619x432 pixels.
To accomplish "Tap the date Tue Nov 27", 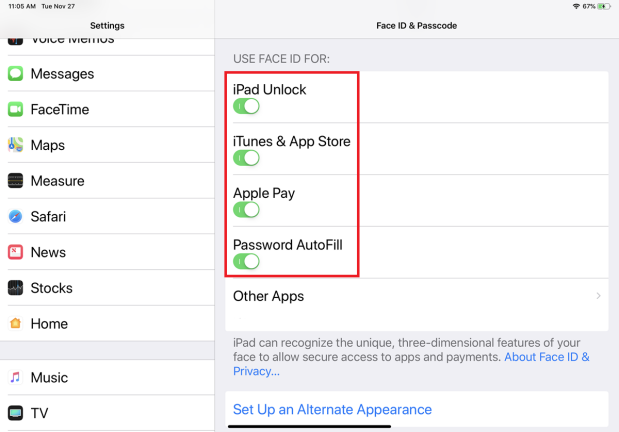I will point(58,6).
